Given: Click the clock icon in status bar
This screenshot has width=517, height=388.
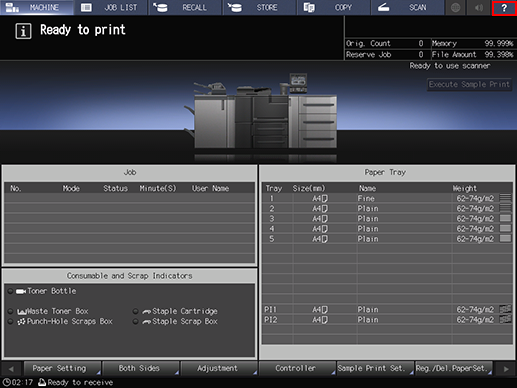Looking at the screenshot, I should click(x=7, y=382).
